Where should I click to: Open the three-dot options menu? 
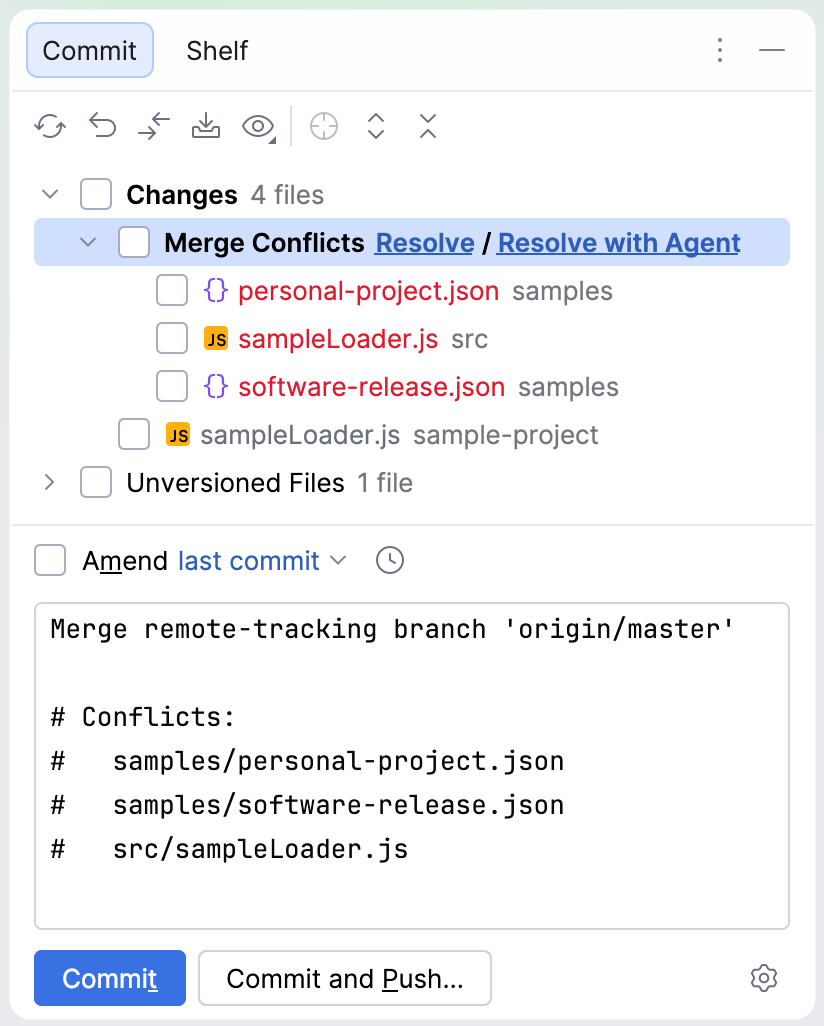point(720,50)
